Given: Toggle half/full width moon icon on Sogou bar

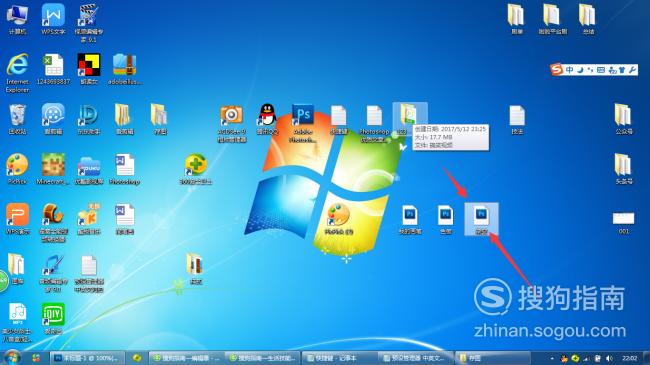Looking at the screenshot, I should (580, 70).
